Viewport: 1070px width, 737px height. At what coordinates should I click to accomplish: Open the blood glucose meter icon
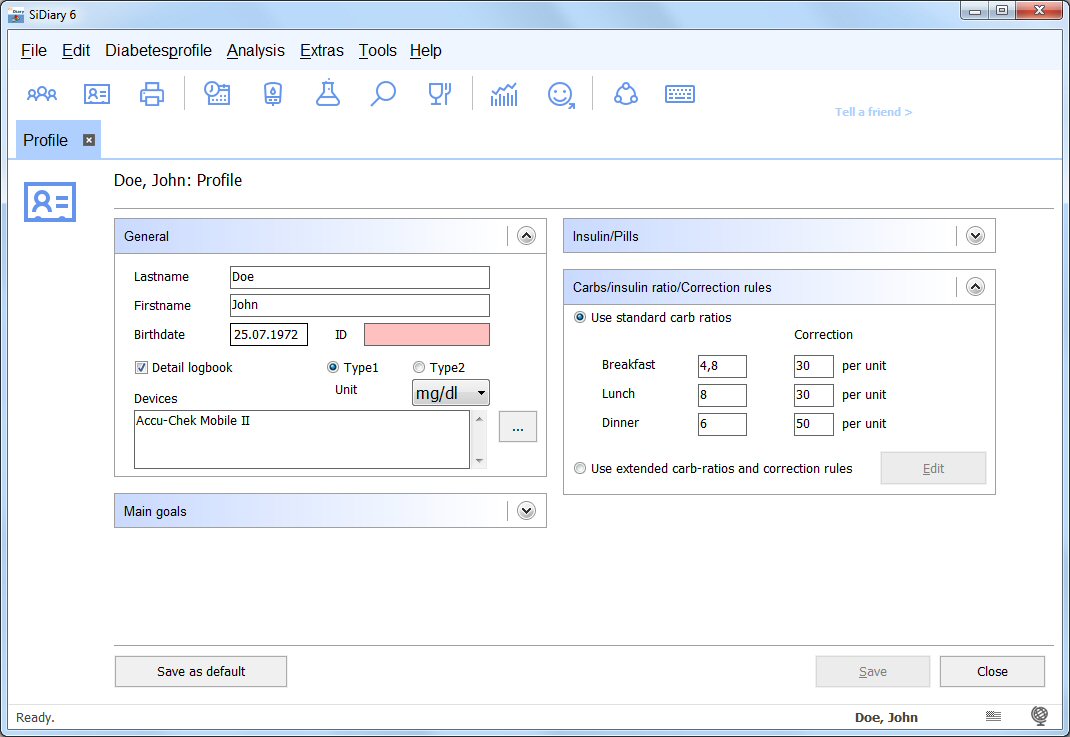(x=272, y=94)
